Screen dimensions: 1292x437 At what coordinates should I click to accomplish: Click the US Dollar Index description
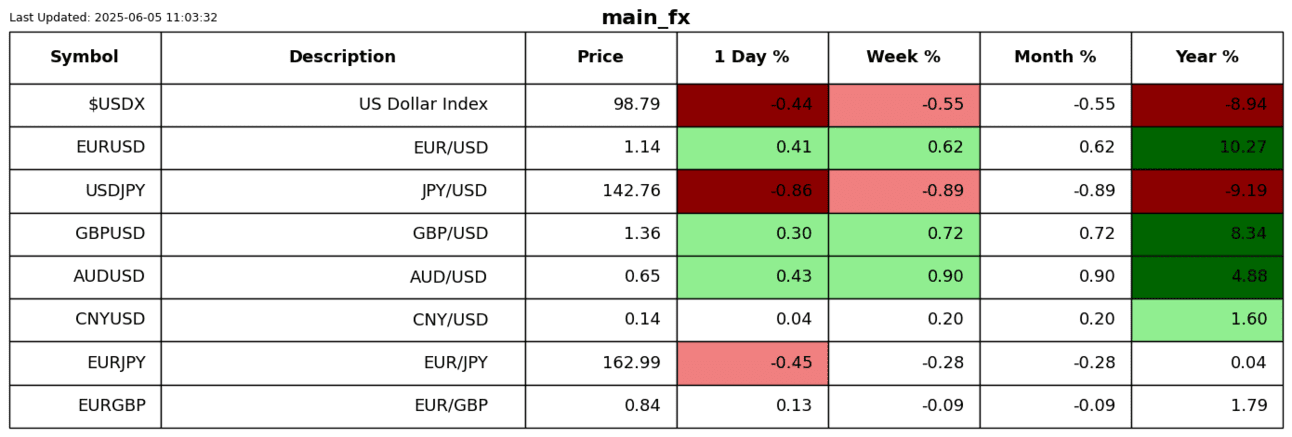[x=423, y=105]
